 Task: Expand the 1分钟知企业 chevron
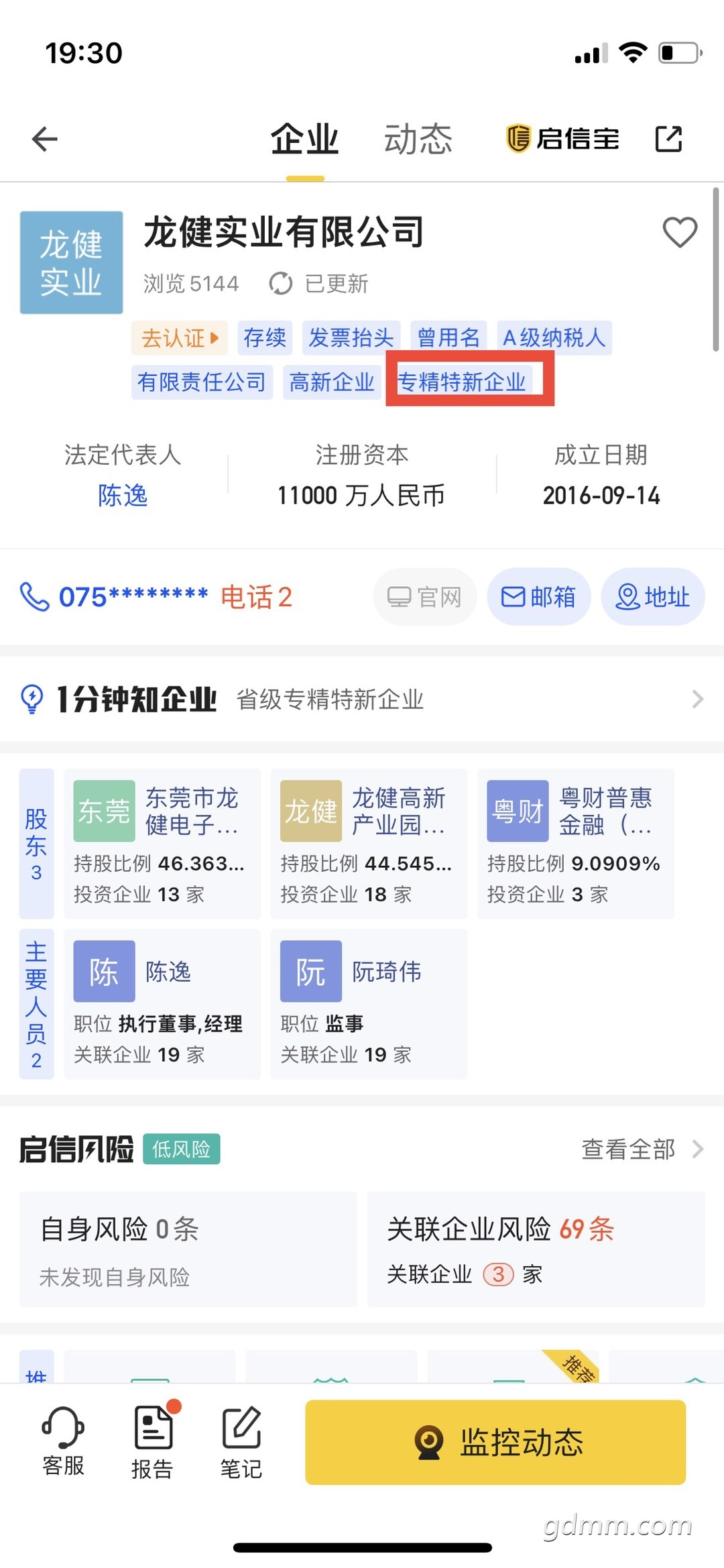(698, 699)
